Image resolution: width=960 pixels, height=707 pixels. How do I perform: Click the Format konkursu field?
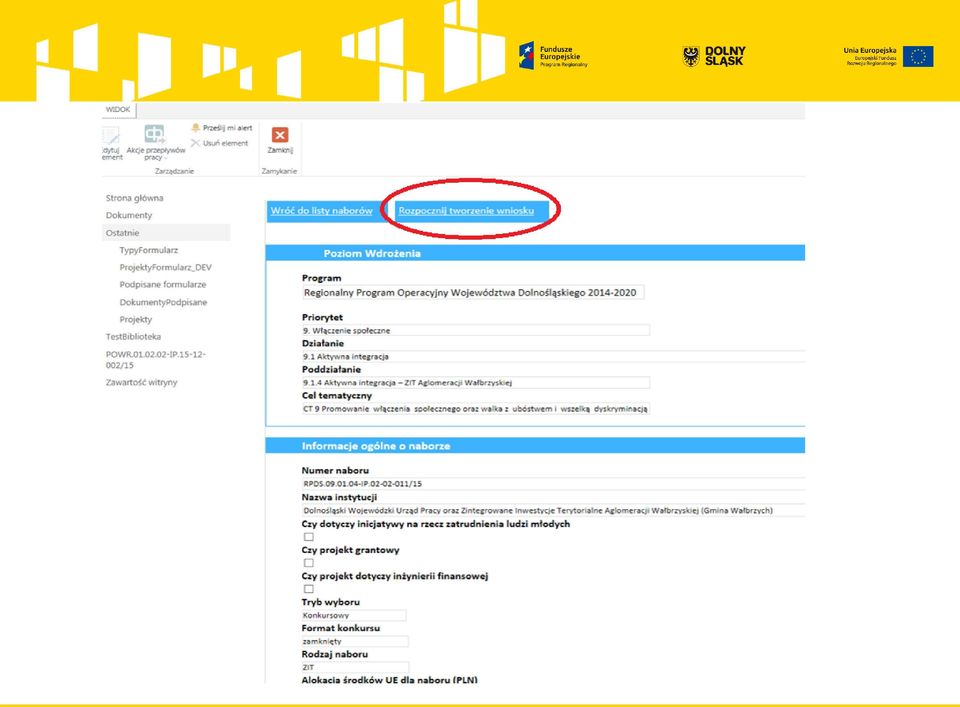pyautogui.click(x=354, y=642)
